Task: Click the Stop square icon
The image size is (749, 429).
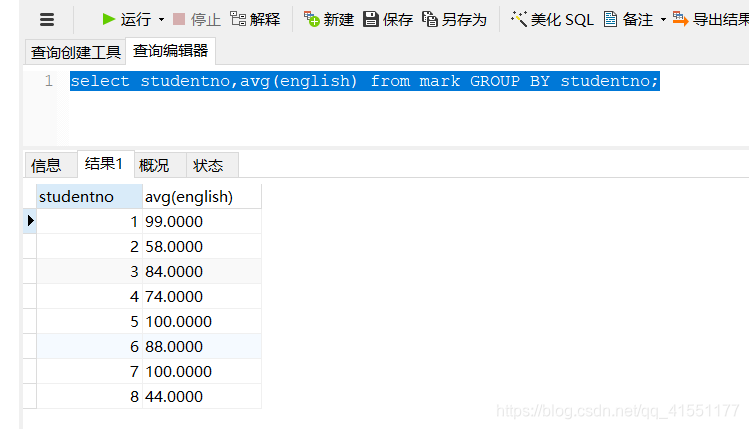Action: click(179, 19)
